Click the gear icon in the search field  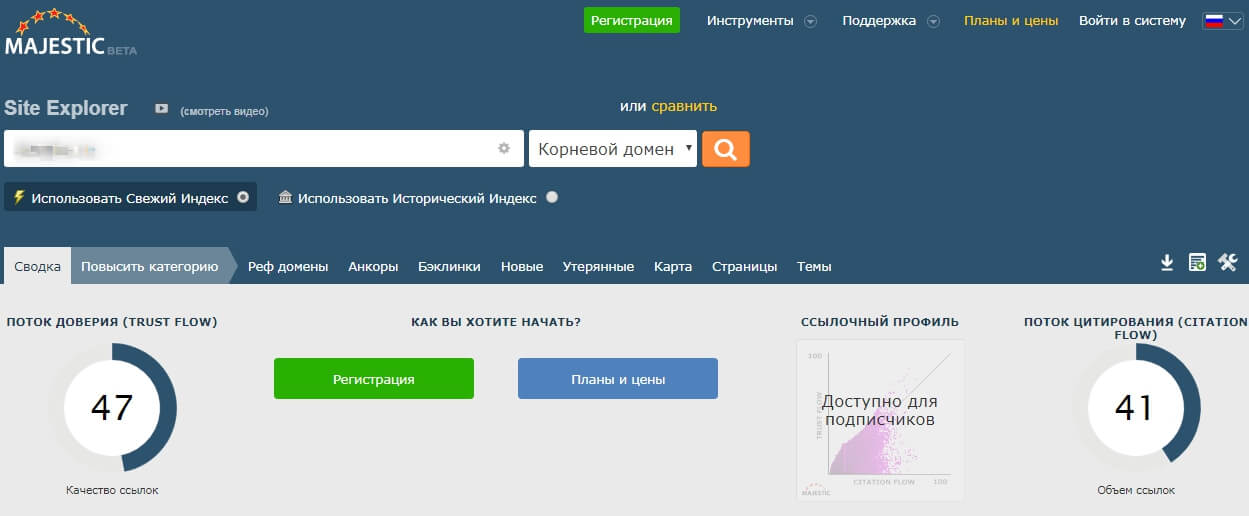coord(504,149)
